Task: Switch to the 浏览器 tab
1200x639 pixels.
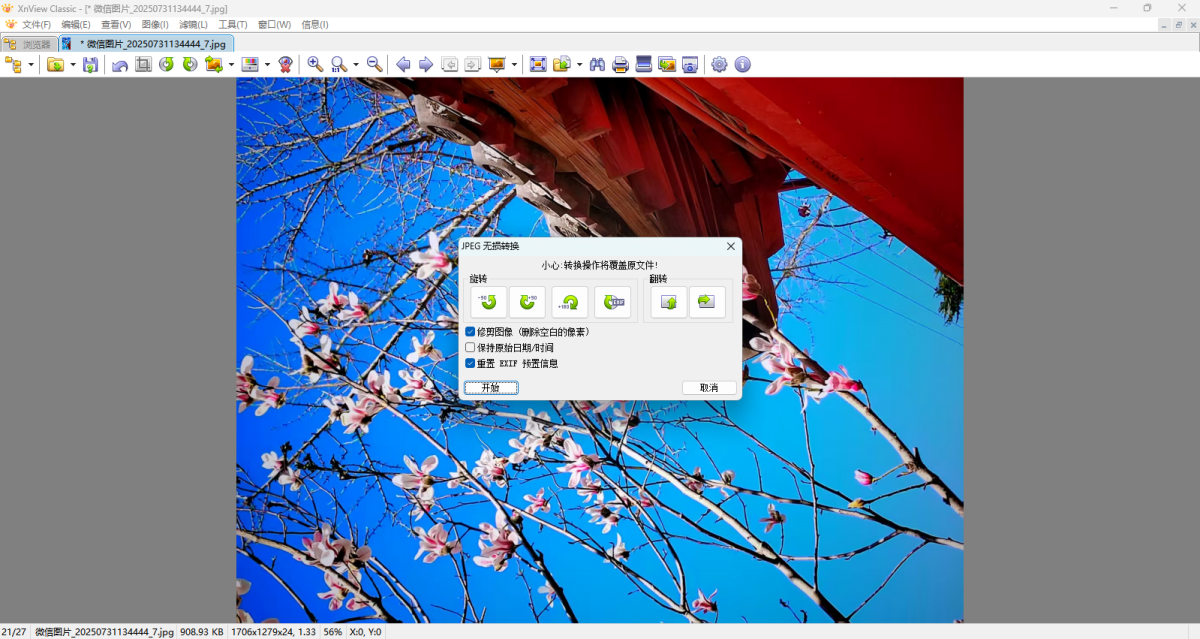Action: coord(29,44)
